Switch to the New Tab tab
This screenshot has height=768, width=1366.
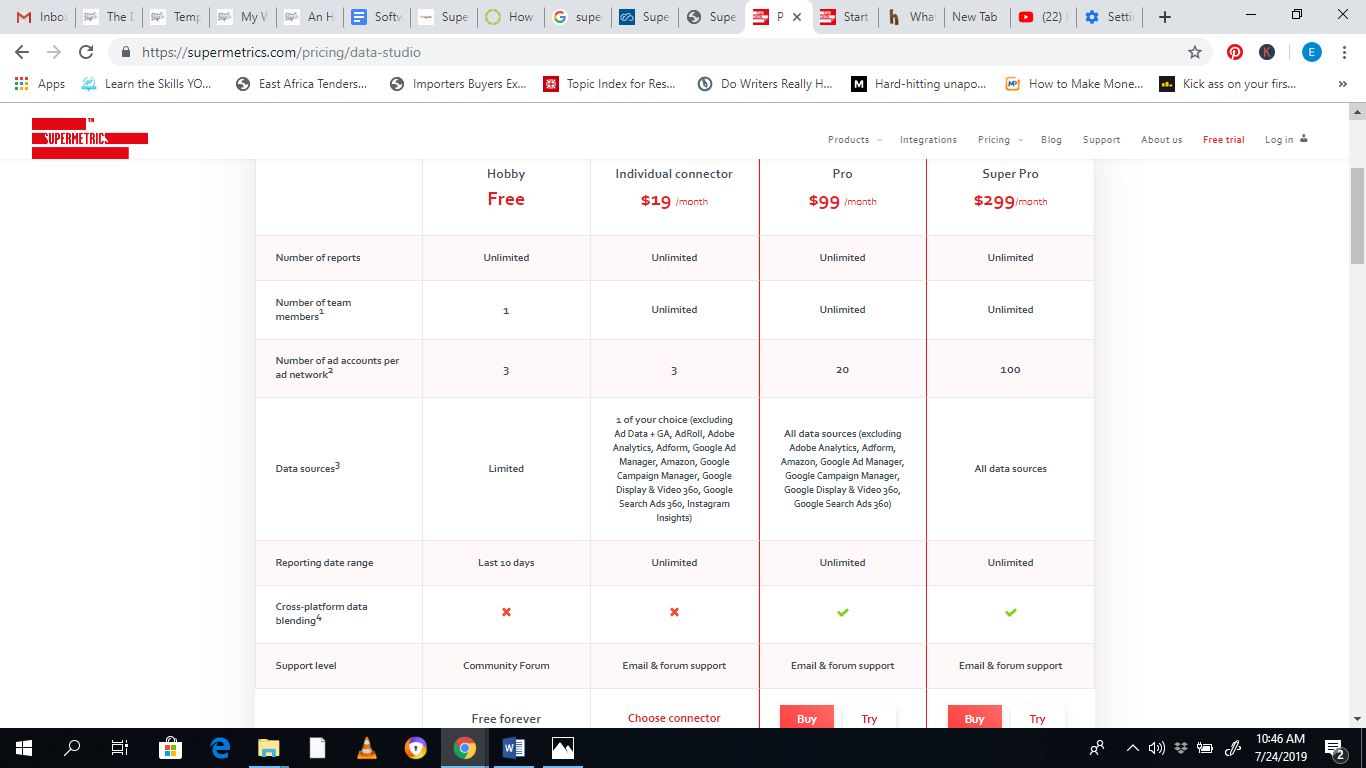tap(974, 17)
